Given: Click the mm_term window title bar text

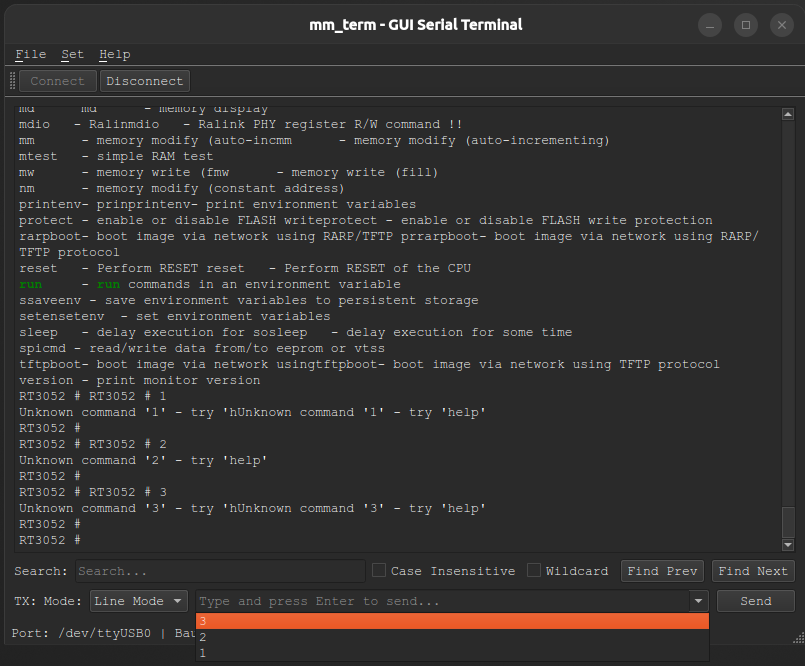Looking at the screenshot, I should (415, 25).
